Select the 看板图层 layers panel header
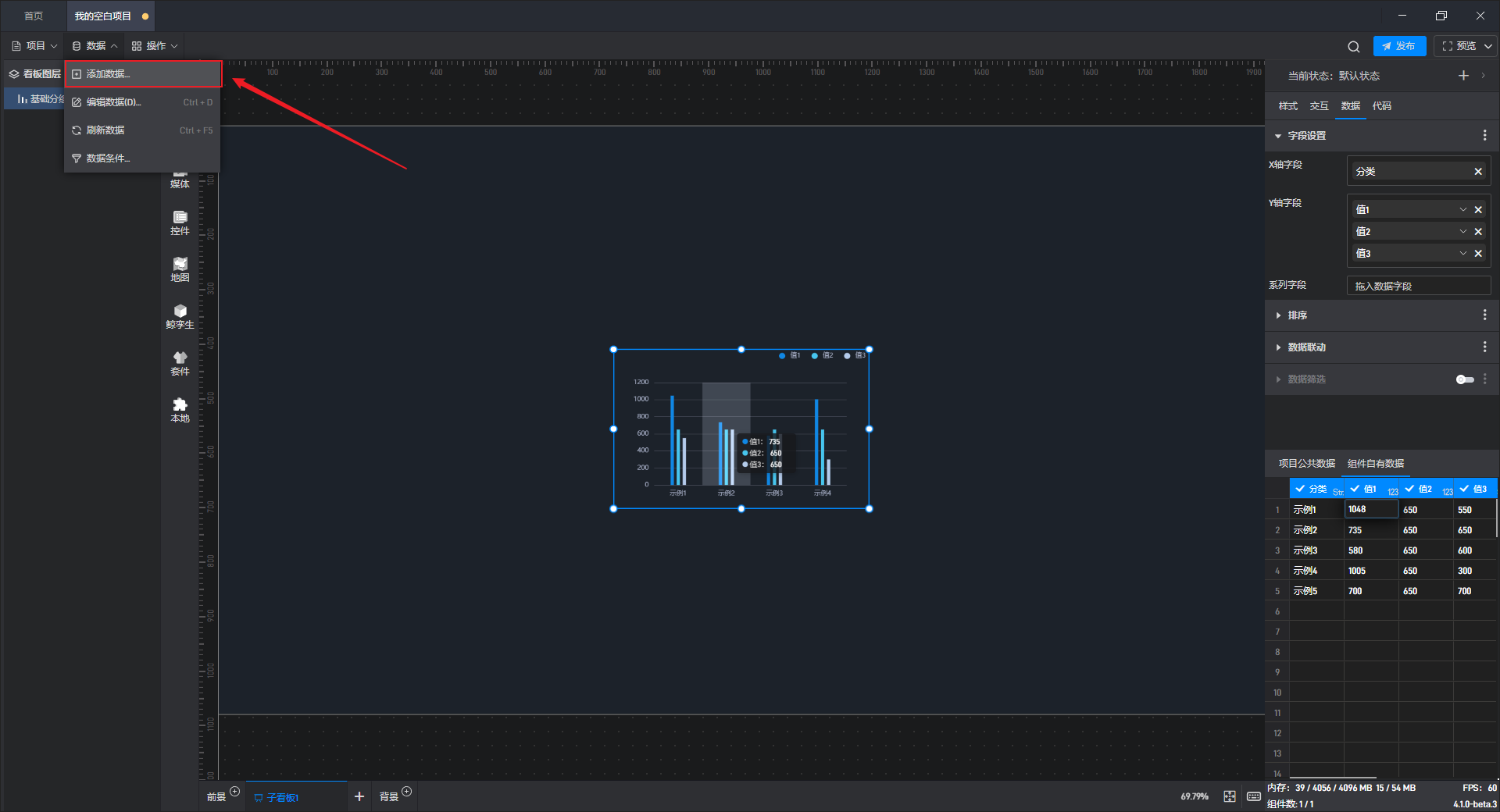 click(x=35, y=74)
